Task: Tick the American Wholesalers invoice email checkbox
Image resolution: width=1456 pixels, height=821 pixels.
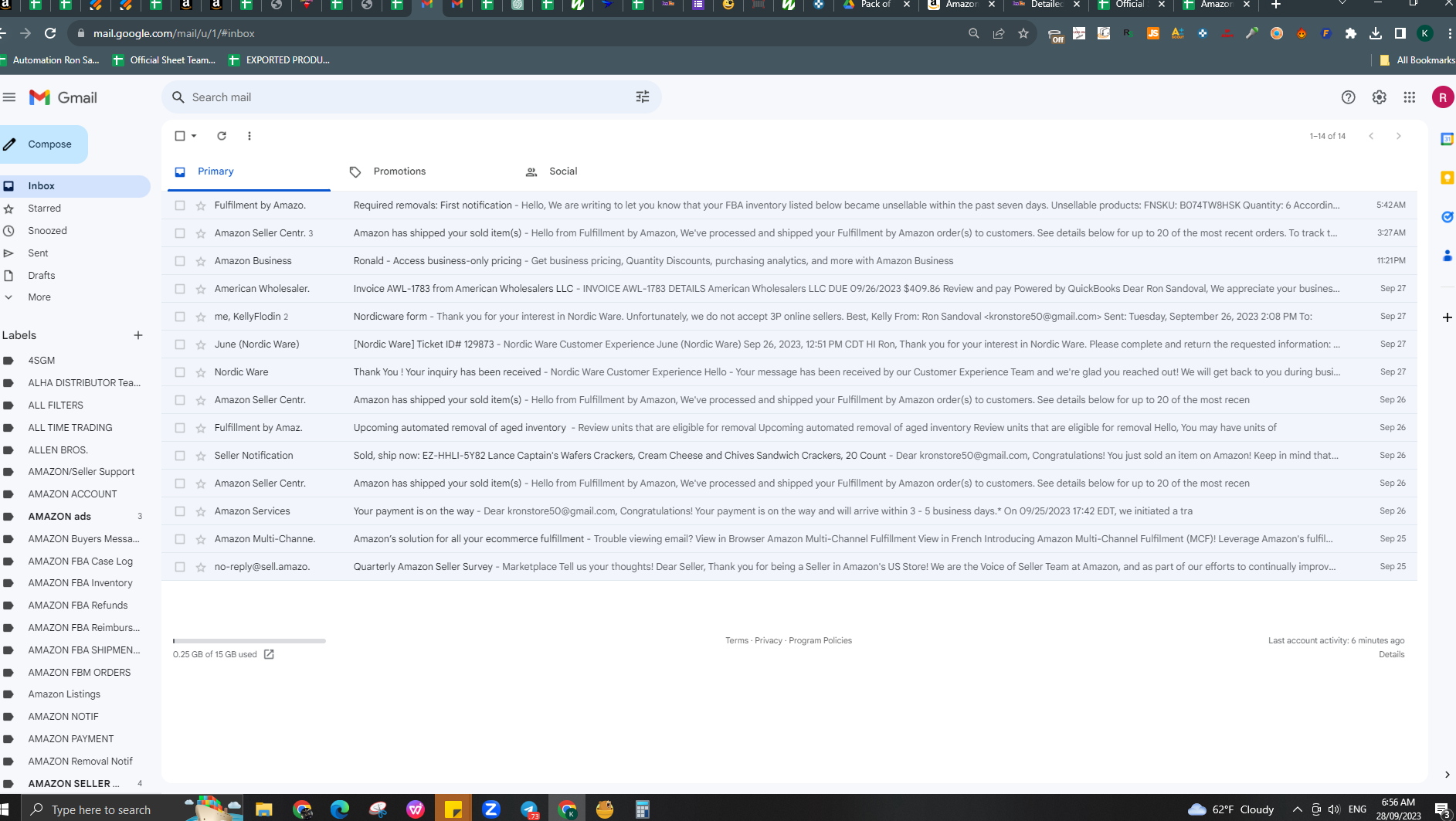Action: [x=180, y=289]
